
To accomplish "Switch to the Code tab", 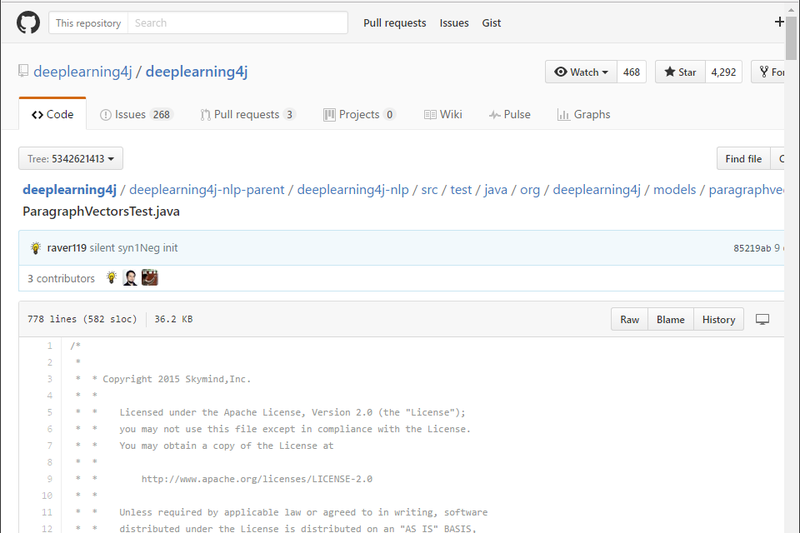I will [53, 114].
